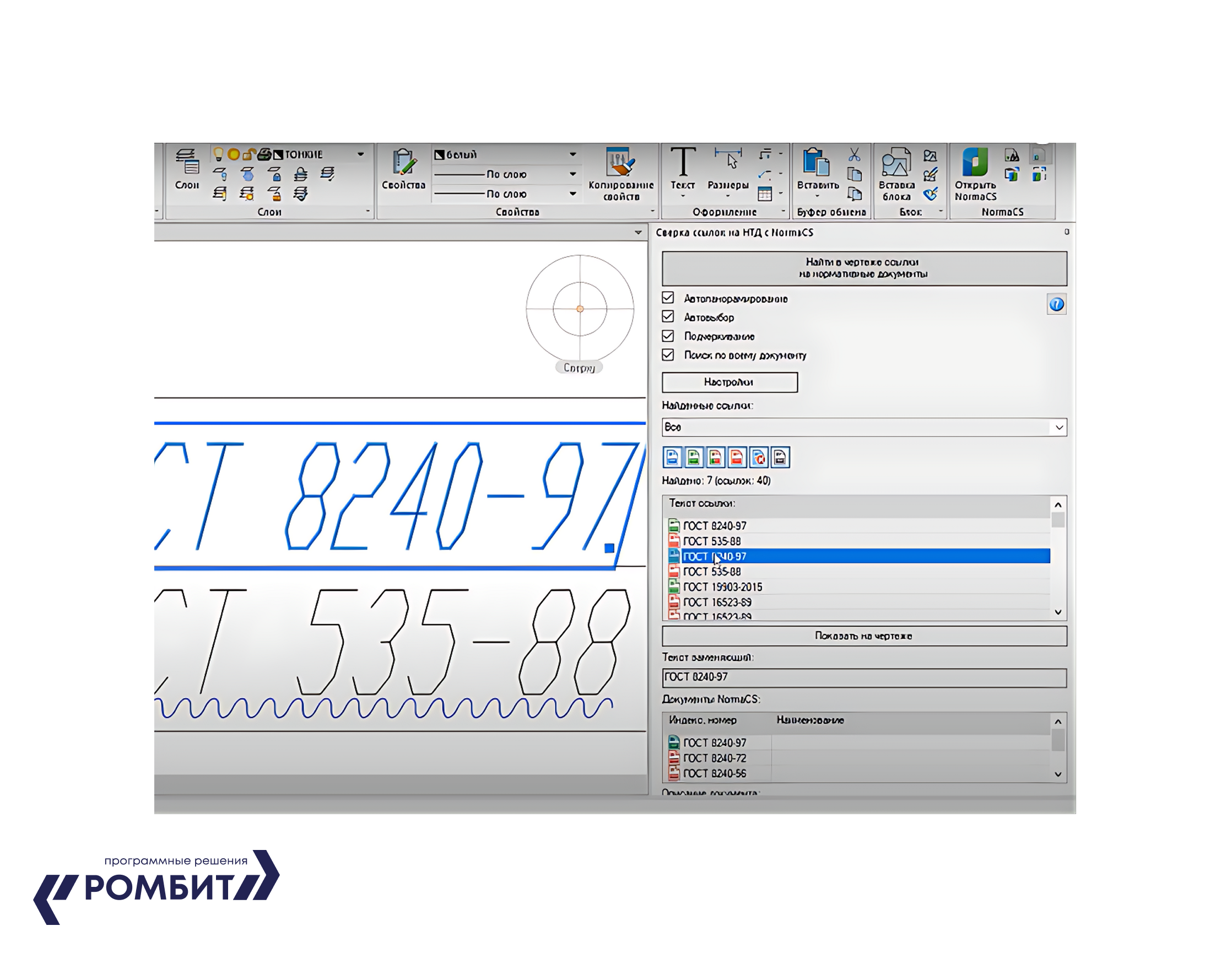Open Свойства properties panel icon
Screen dimensions: 1232x958
tap(403, 162)
